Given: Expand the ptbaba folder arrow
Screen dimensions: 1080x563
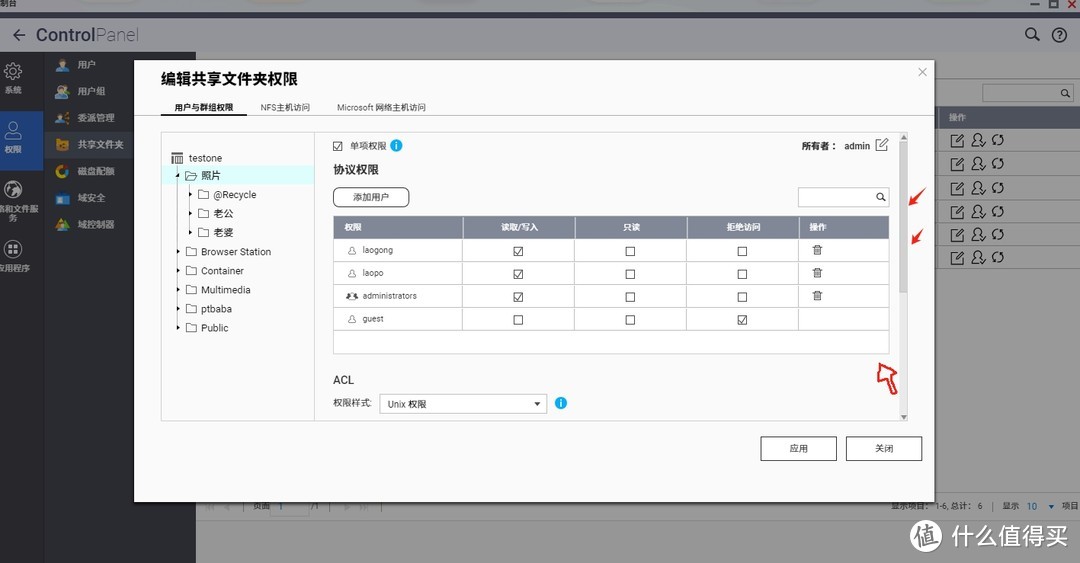Looking at the screenshot, I should (178, 309).
